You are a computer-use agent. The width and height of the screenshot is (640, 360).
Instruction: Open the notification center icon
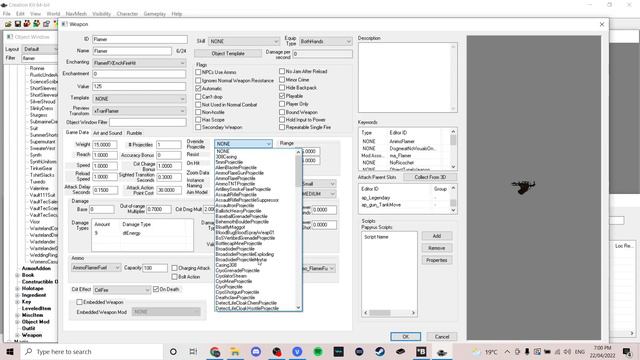[627, 351]
